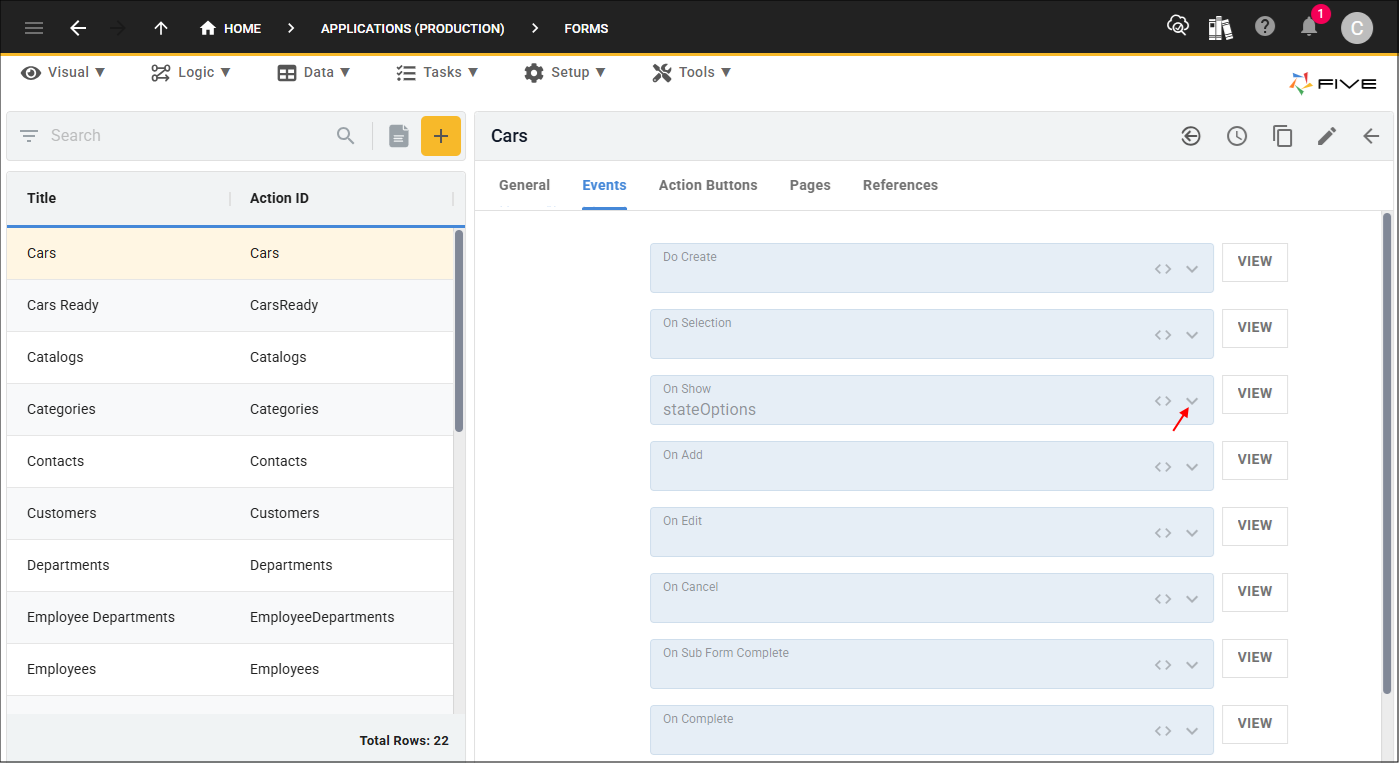The width and height of the screenshot is (1399, 763).
Task: Click the yellow plus add button
Action: (441, 136)
